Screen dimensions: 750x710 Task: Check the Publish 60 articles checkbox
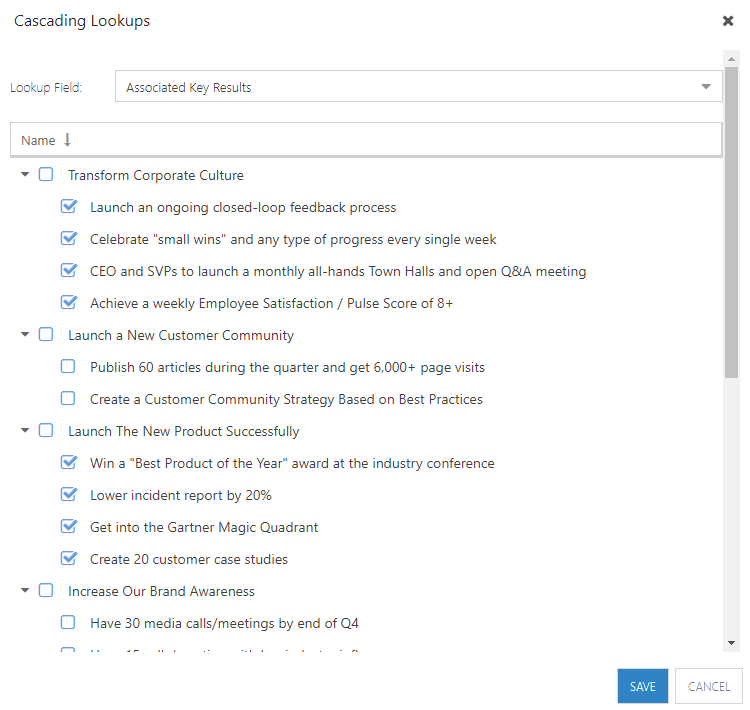coord(68,366)
